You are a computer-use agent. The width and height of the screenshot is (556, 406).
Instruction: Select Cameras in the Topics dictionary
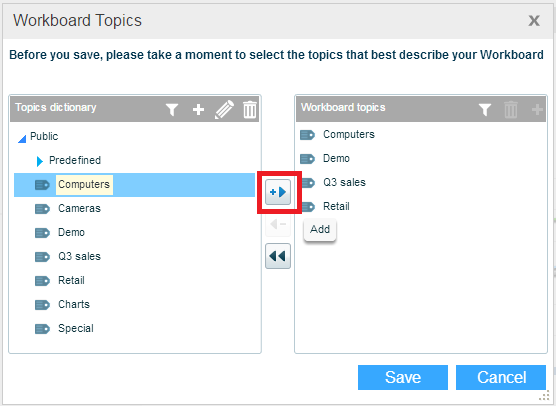pos(79,208)
